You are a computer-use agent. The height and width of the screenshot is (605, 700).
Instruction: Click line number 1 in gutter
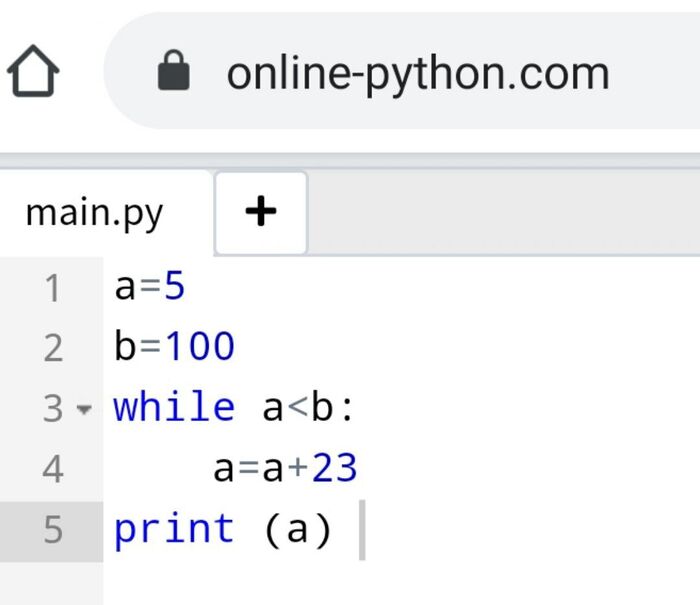[x=52, y=289]
